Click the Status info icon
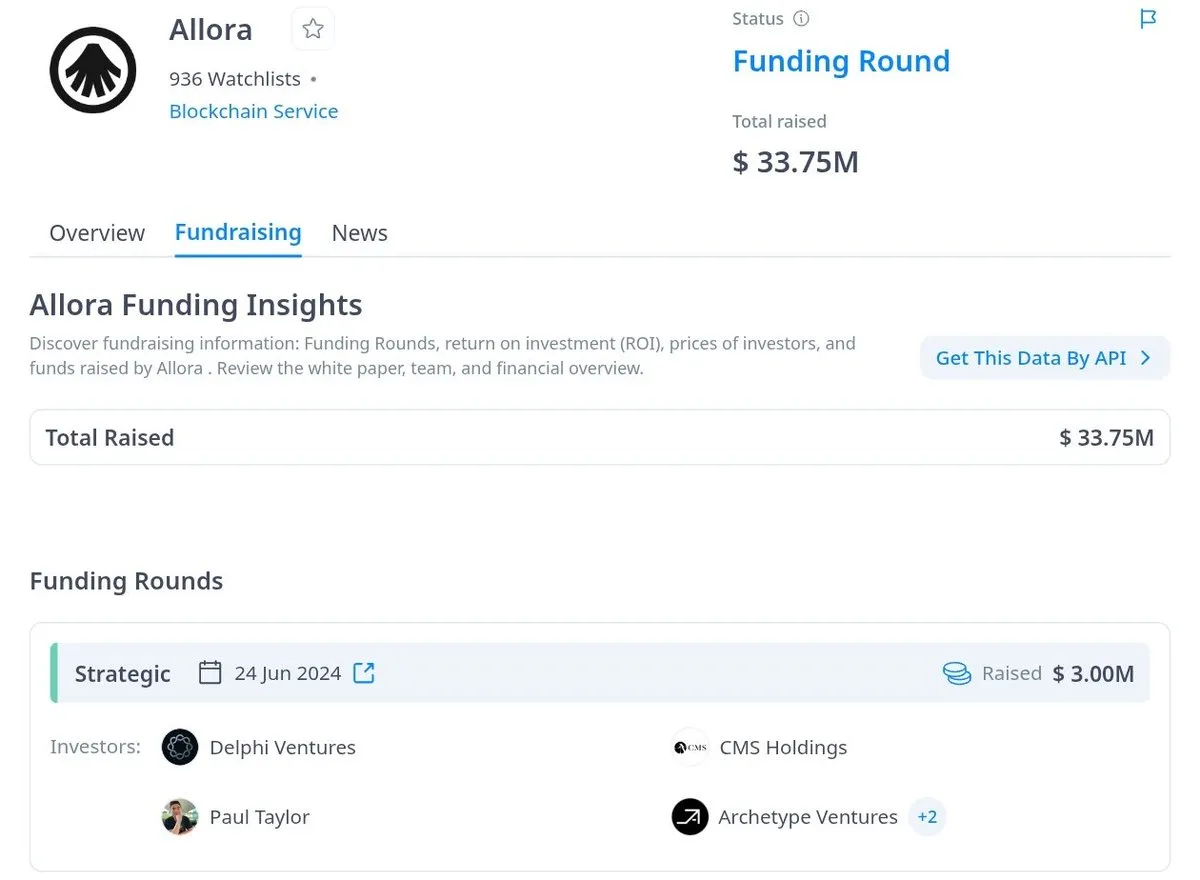 (x=801, y=19)
